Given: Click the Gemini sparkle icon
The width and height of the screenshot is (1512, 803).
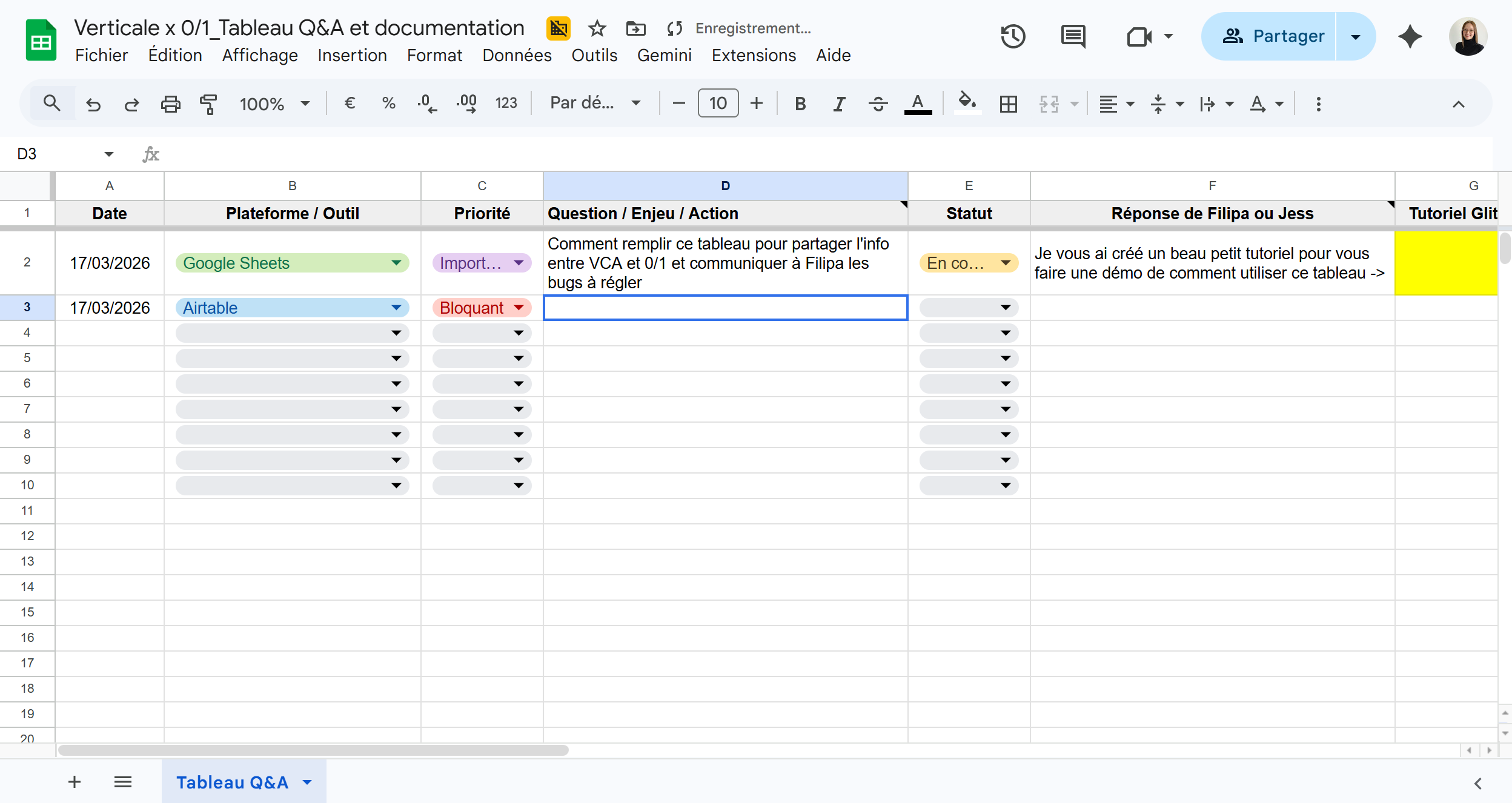Looking at the screenshot, I should tap(1410, 36).
